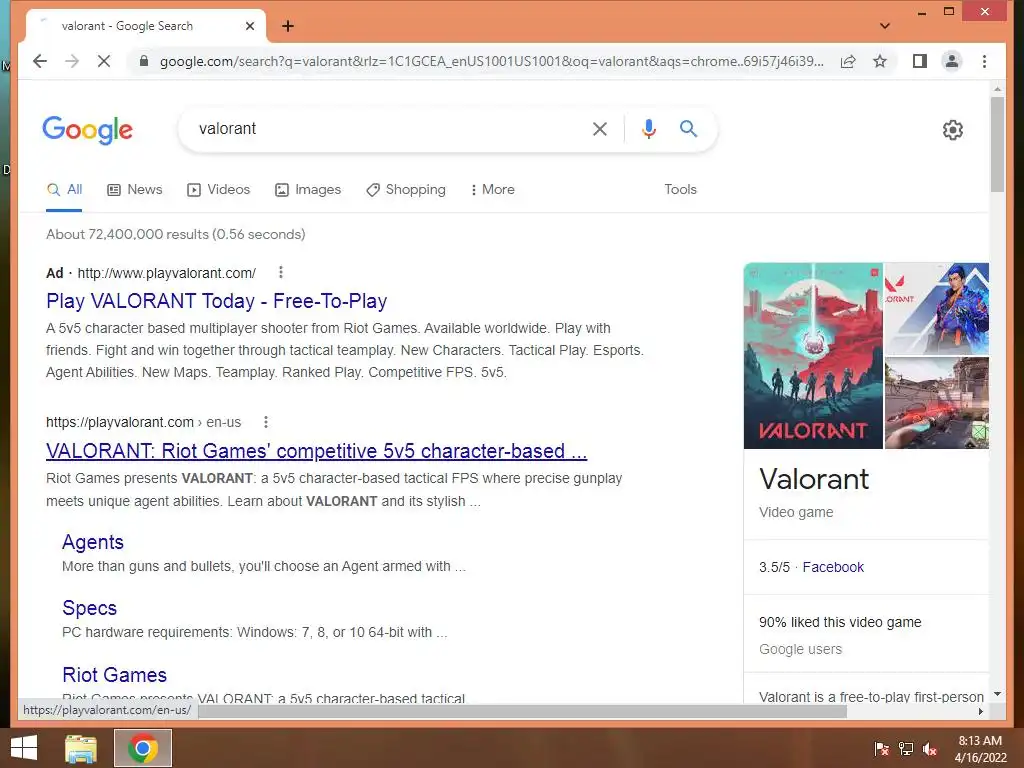1024x768 pixels.
Task: Click Chrome icon in taskbar
Action: point(143,748)
